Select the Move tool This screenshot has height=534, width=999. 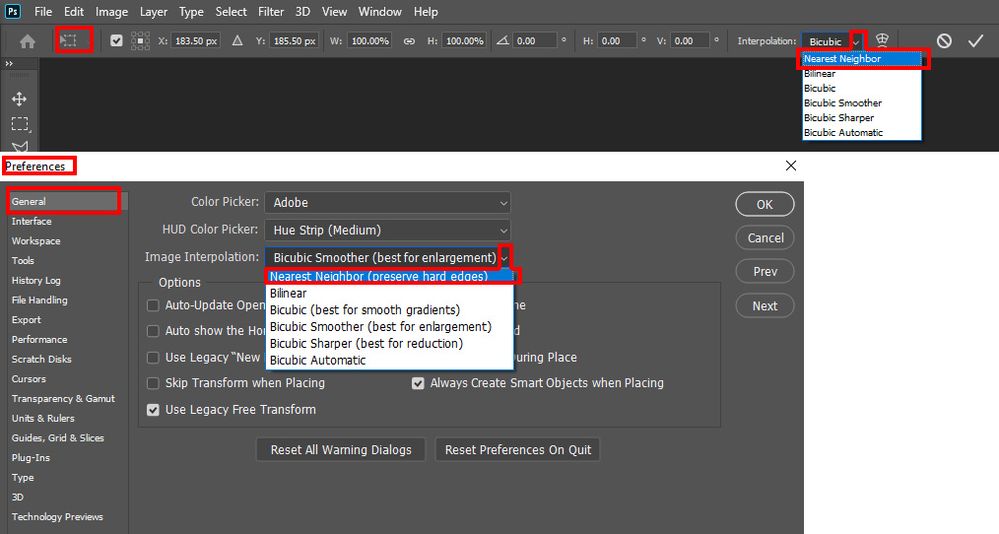[19, 99]
